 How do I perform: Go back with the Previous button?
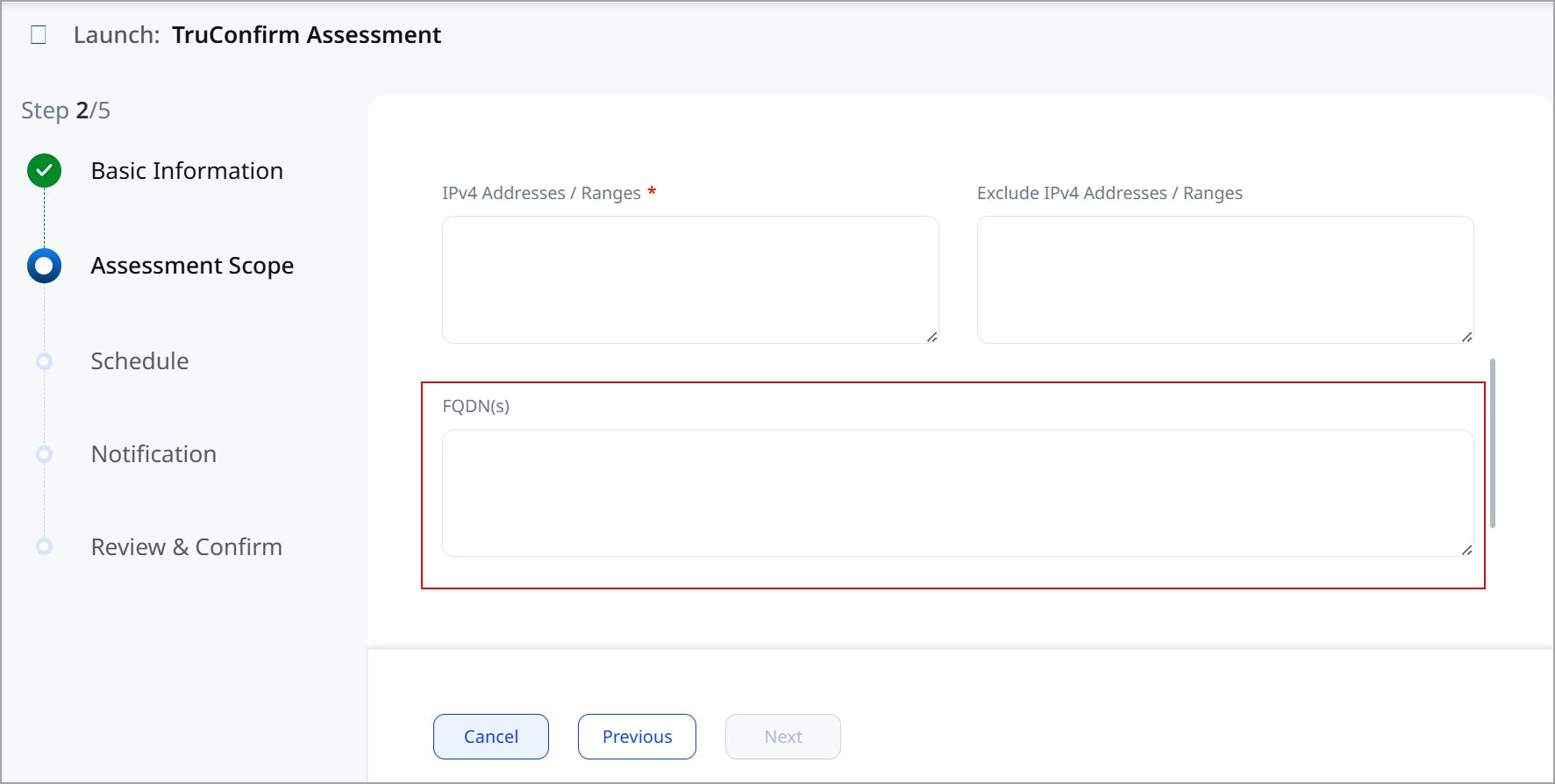pyautogui.click(x=637, y=737)
